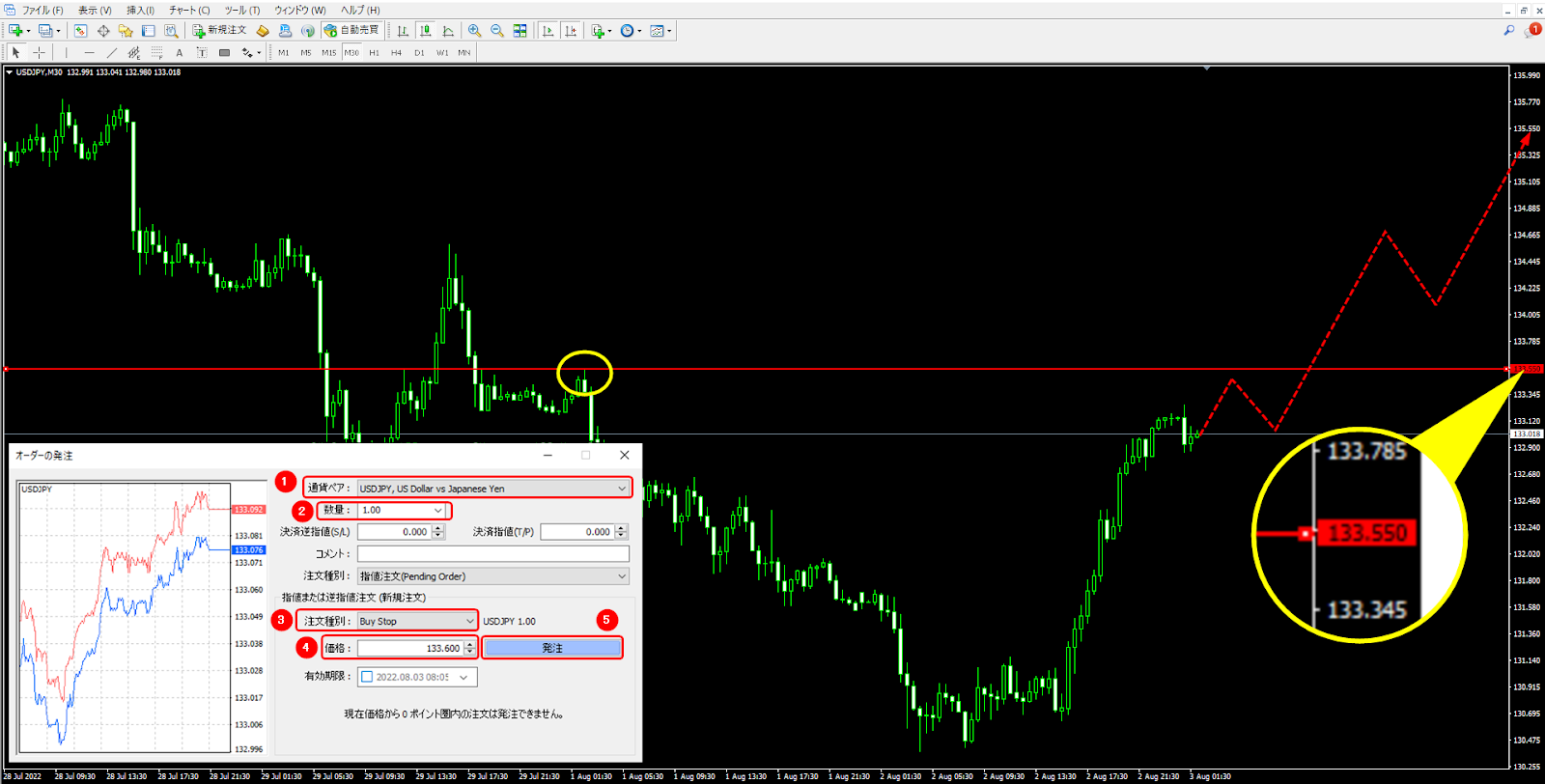Screen dimensions: 1545x784
Task: Show the Data Window panel
Action: click(103, 31)
